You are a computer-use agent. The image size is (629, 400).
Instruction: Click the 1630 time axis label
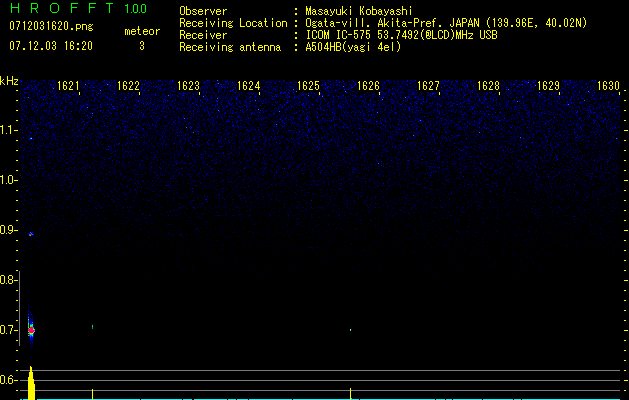click(609, 86)
